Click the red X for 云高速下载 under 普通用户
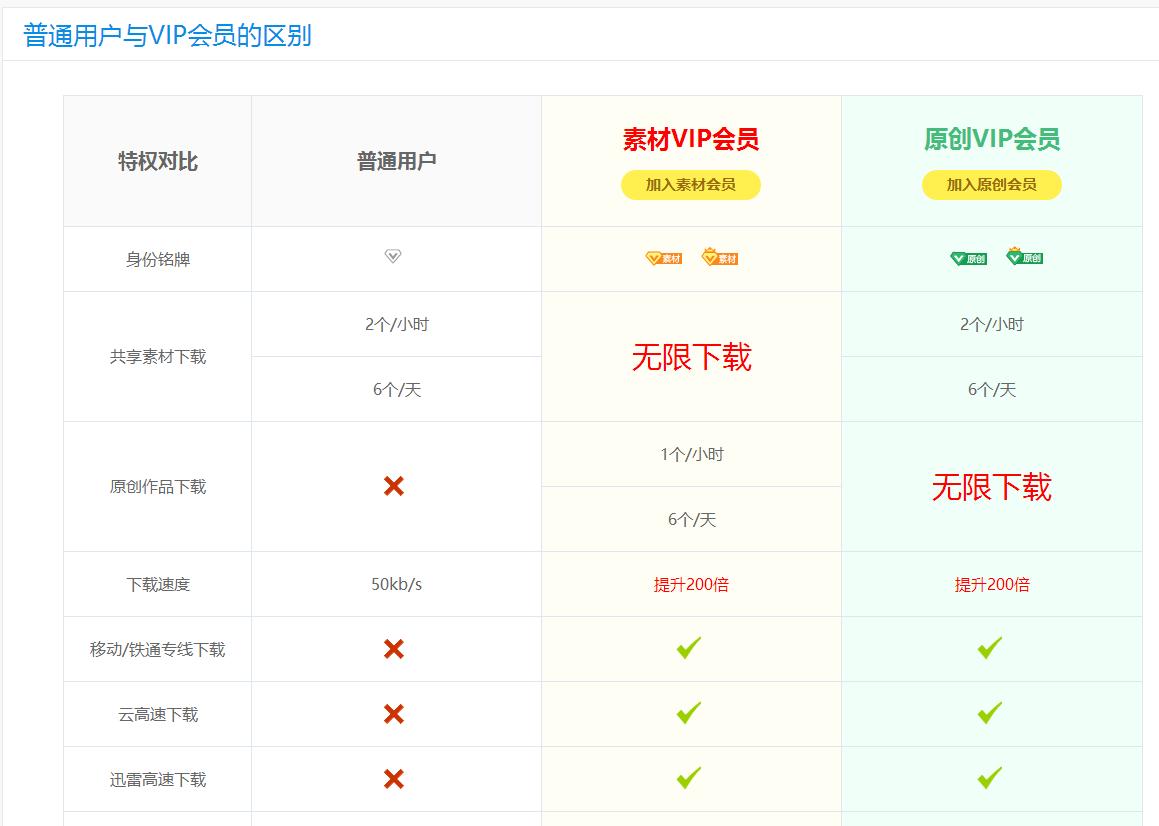The width and height of the screenshot is (1159, 826). [395, 714]
